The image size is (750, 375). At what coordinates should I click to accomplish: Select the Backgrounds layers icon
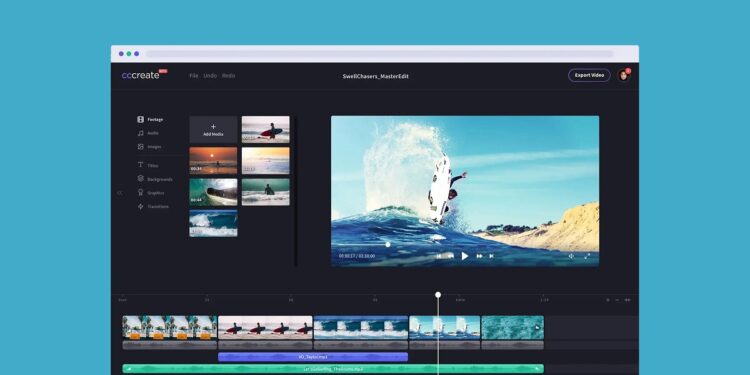(x=141, y=178)
